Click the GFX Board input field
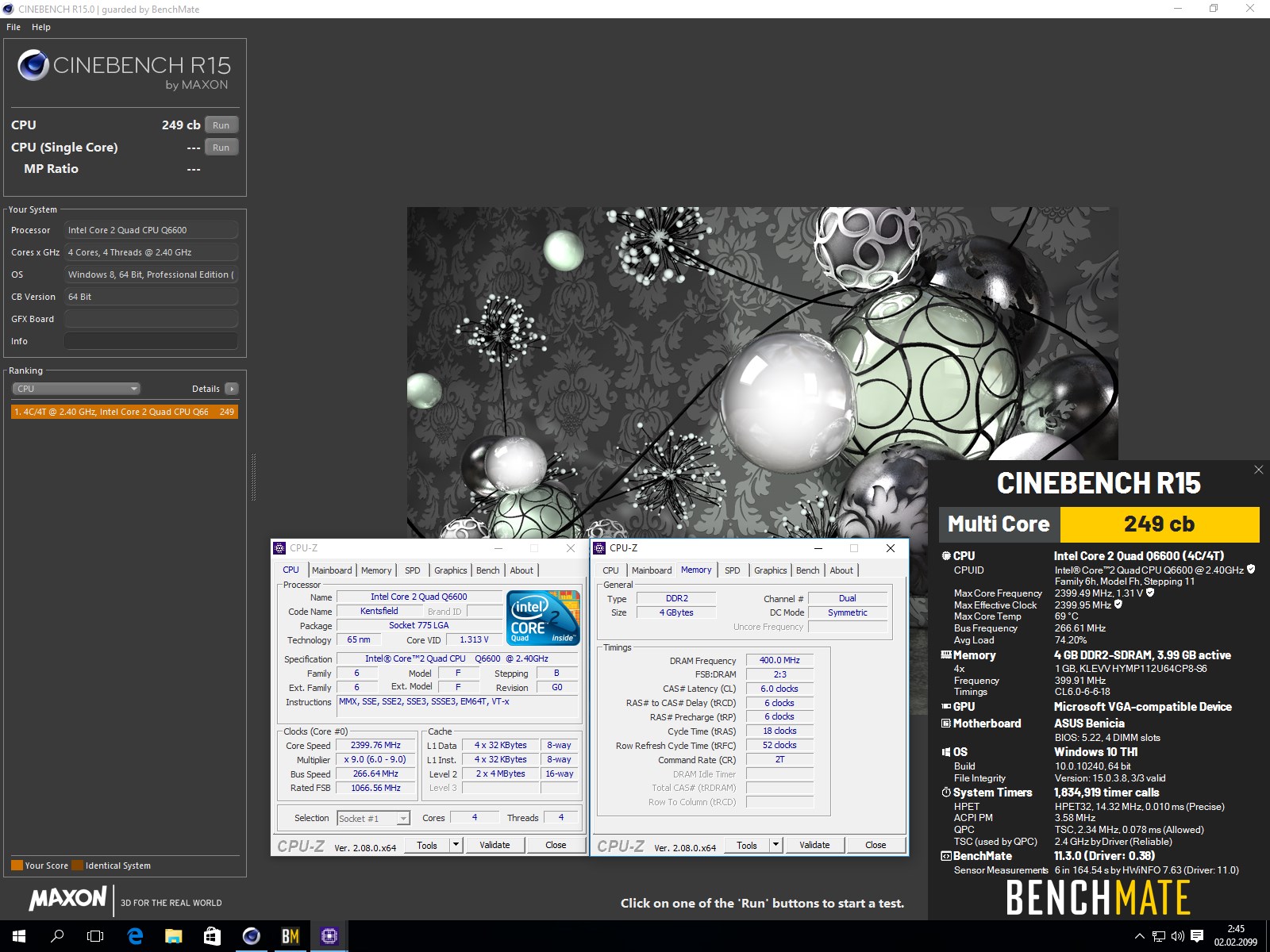1270x952 pixels. 151,319
